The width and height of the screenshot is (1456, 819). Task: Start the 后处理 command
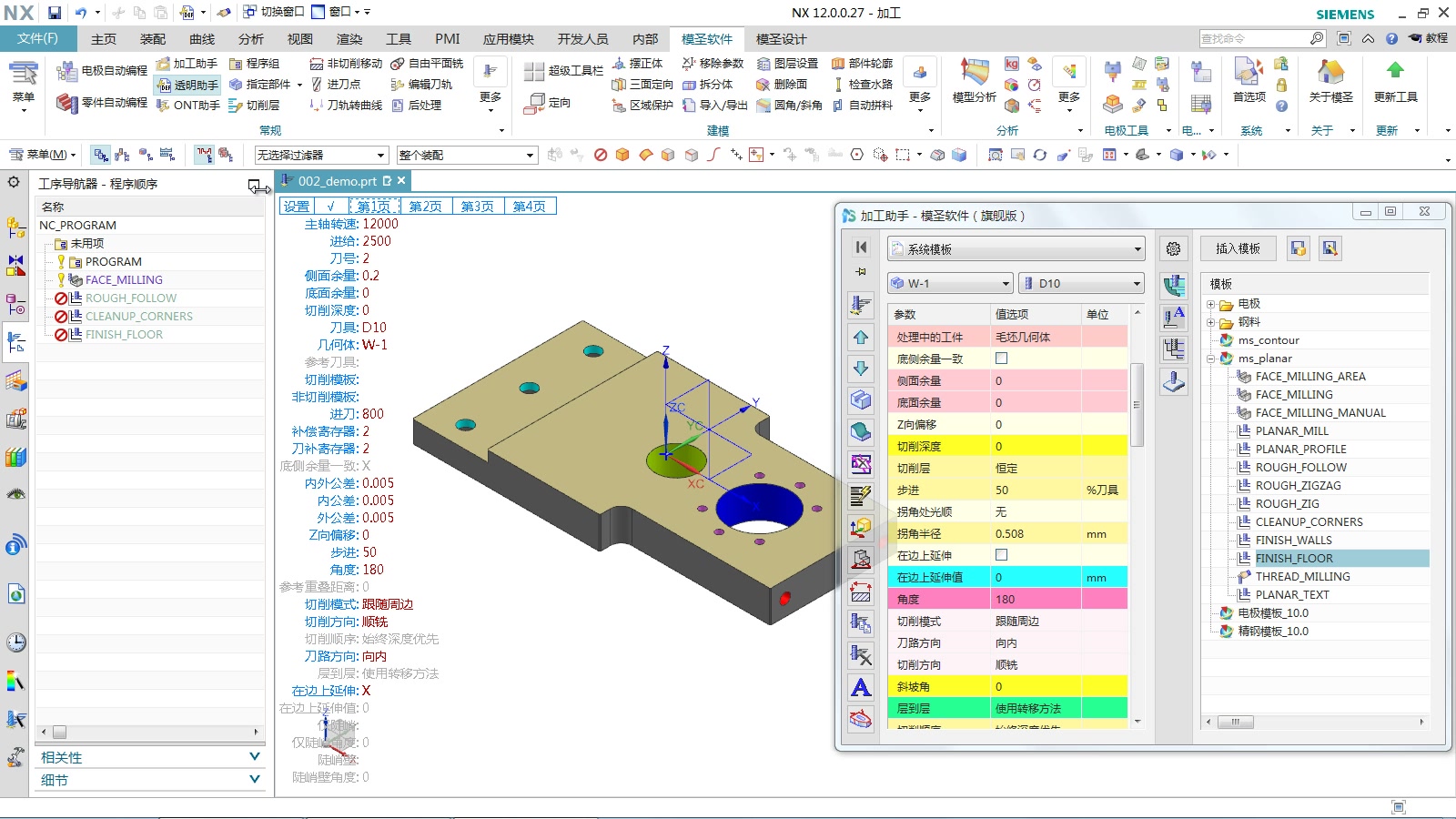417,106
